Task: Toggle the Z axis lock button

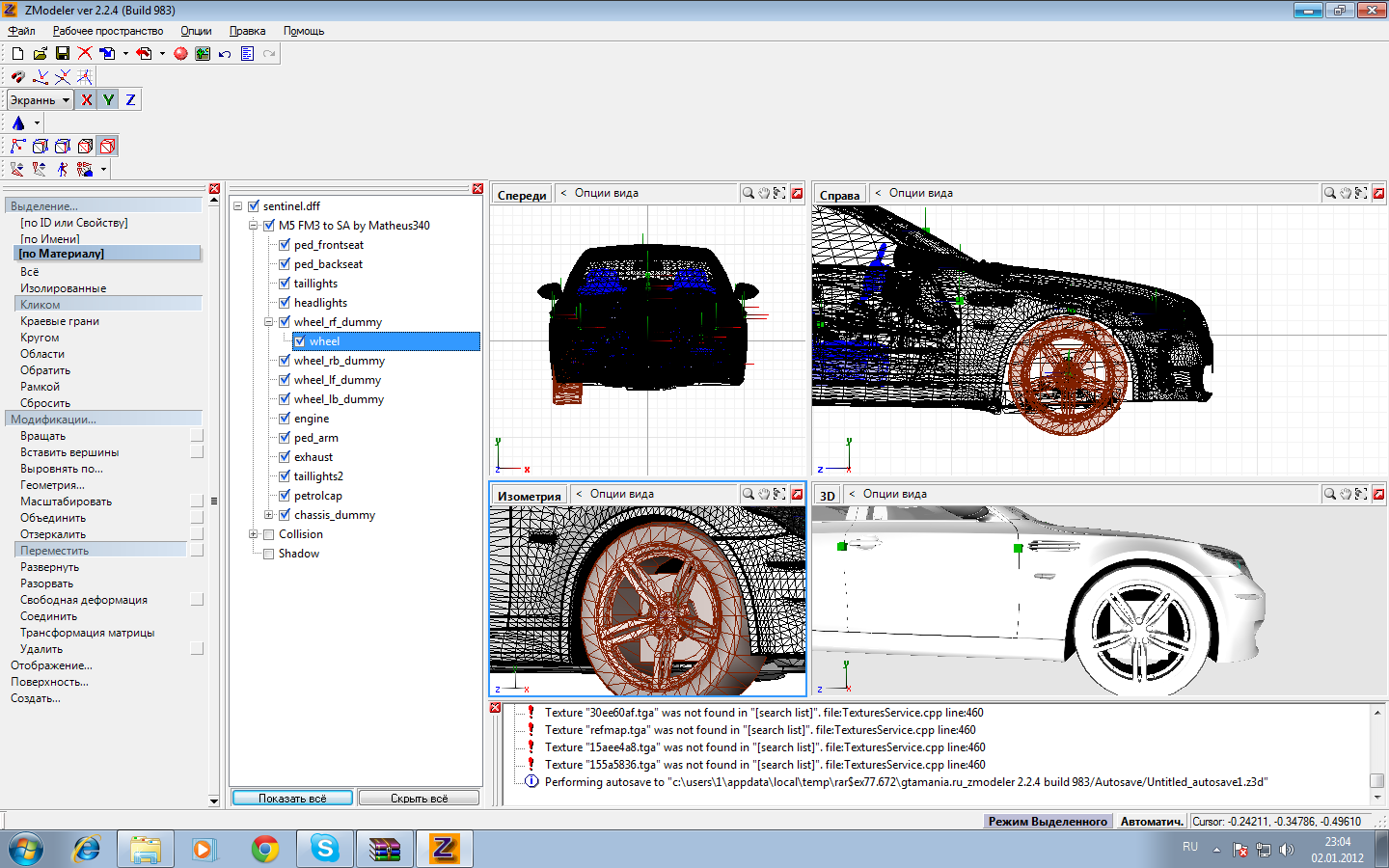Action: (130, 100)
